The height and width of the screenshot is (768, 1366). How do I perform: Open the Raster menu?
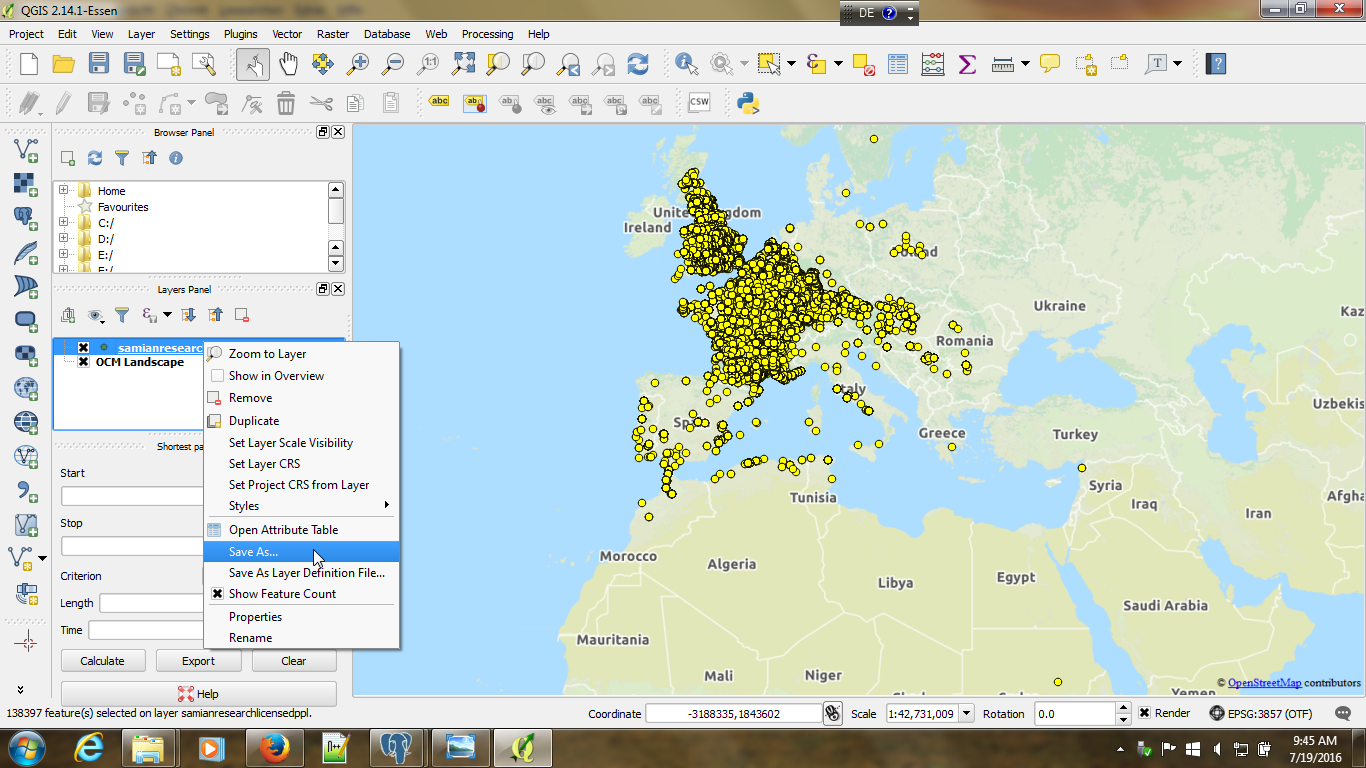tap(333, 34)
